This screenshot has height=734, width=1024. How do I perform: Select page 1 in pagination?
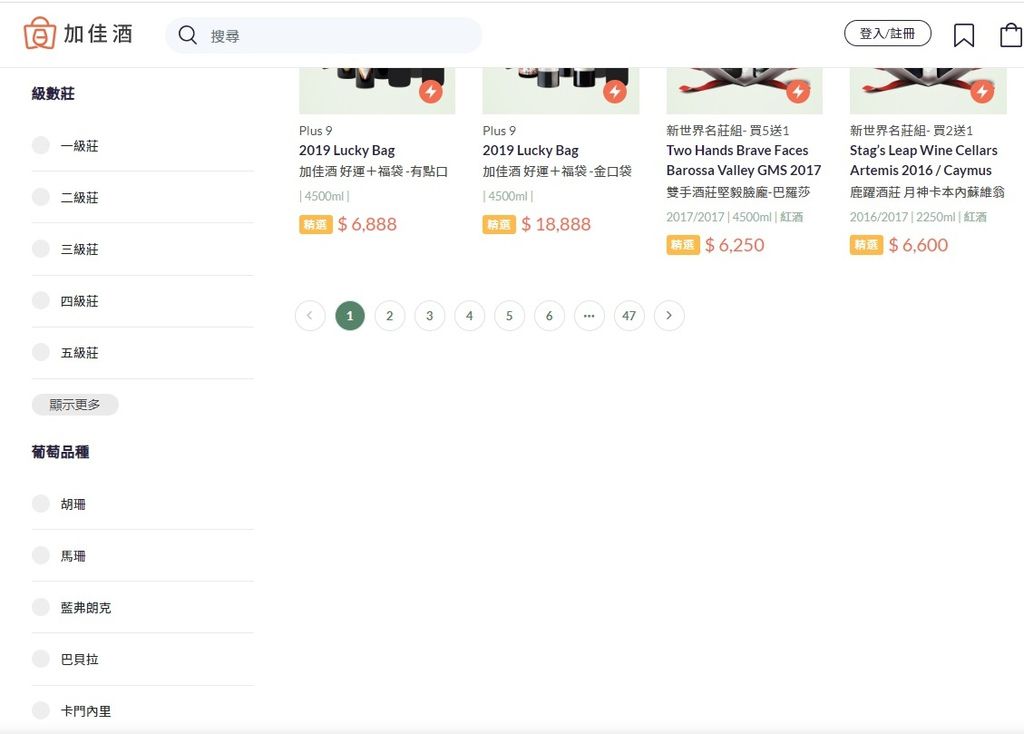(350, 316)
